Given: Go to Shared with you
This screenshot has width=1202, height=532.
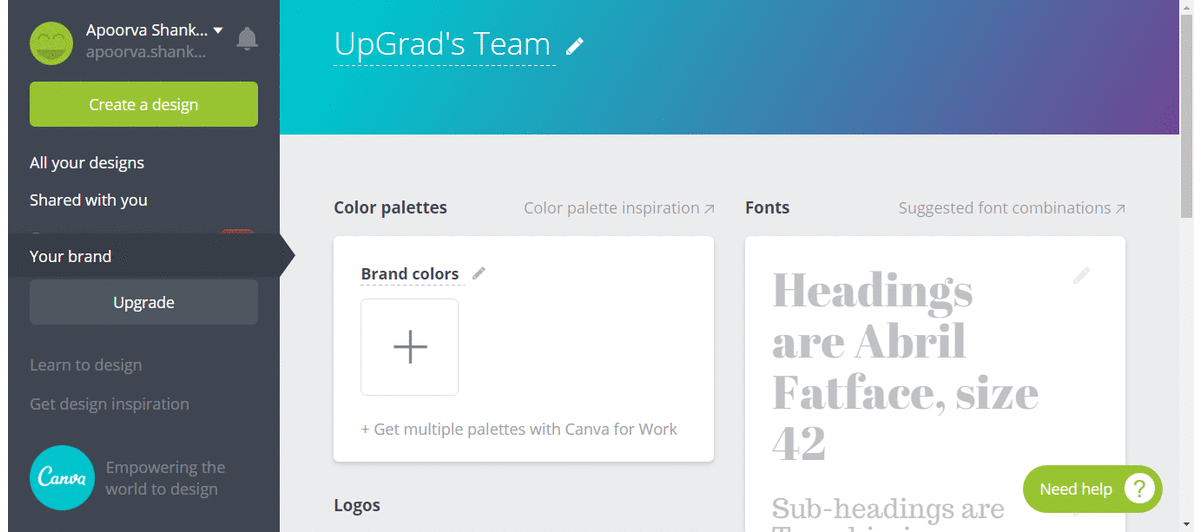Looking at the screenshot, I should 89,200.
